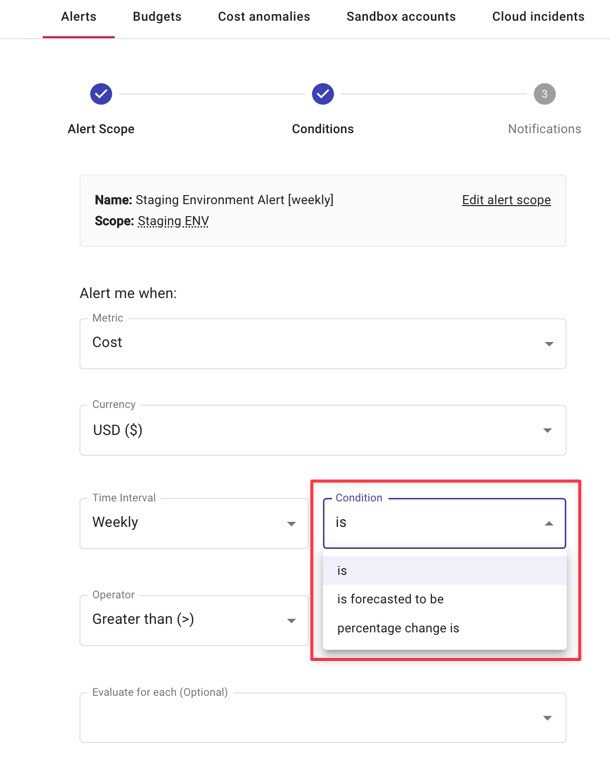
Task: Open the Staging ENV scope link
Action: coord(173,221)
